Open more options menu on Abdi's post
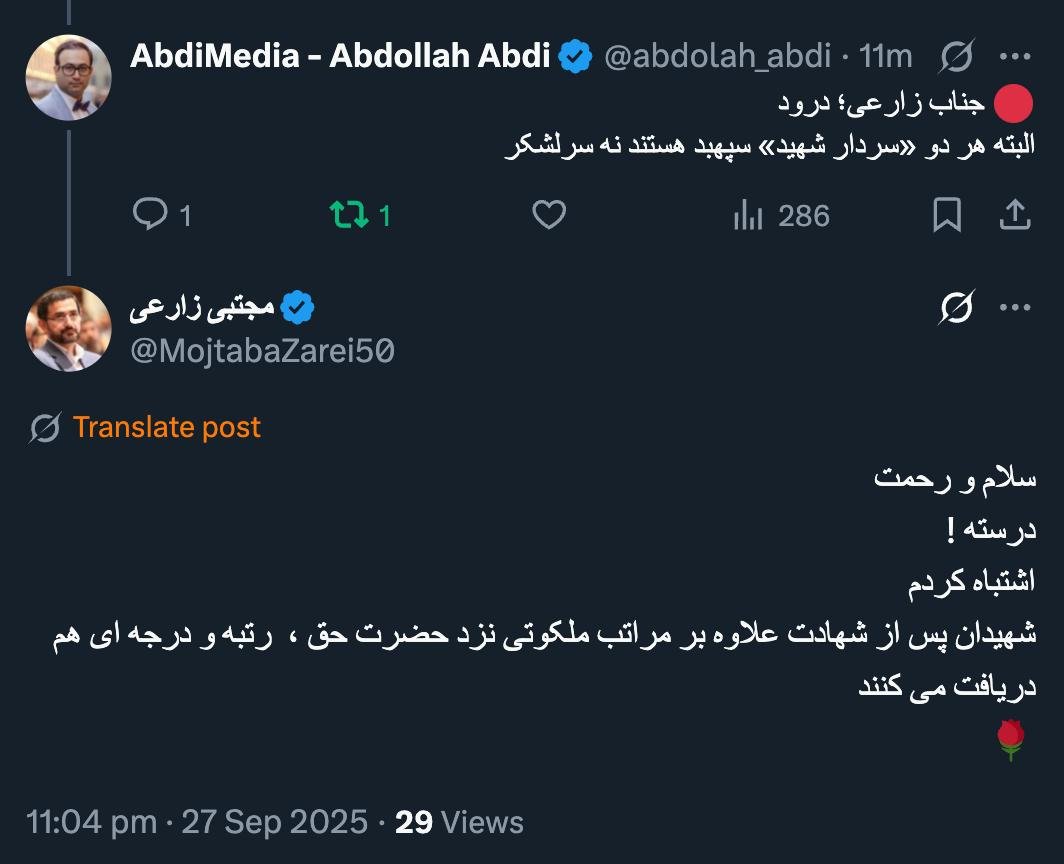Viewport: 1064px width, 864px height. tap(1015, 58)
